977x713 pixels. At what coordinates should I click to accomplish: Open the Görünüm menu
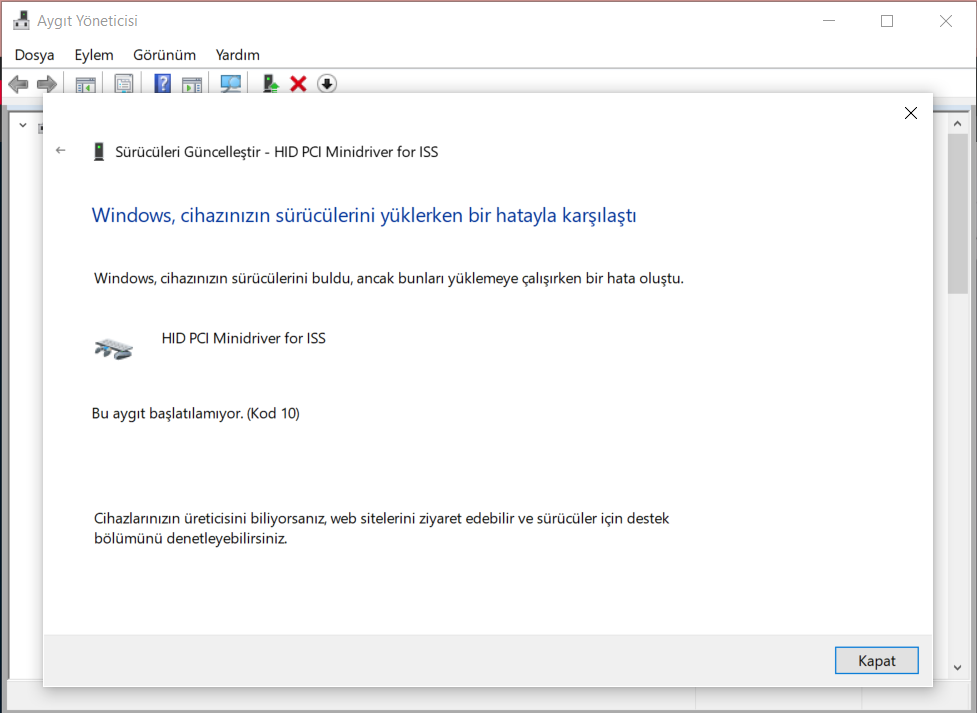(x=164, y=55)
